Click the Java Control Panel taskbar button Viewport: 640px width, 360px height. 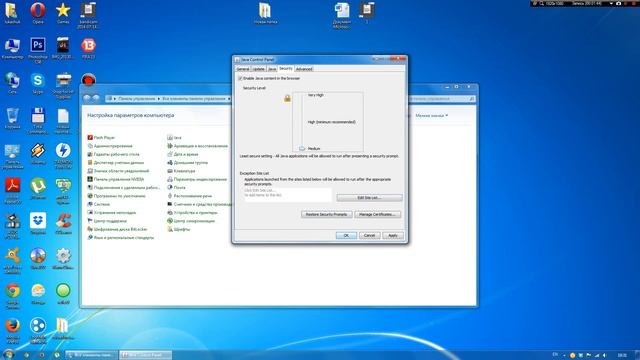146,355
